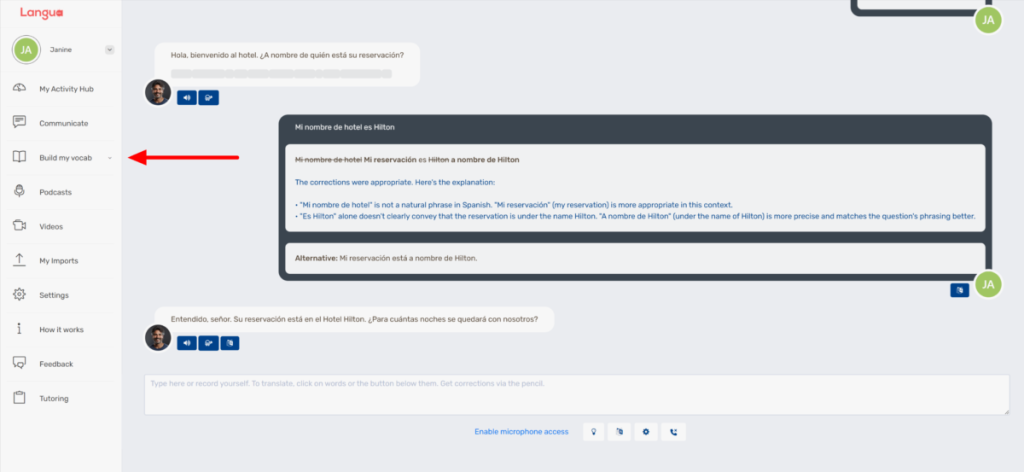
Task: Click into the message text input box
Action: pyautogui.click(x=577, y=394)
